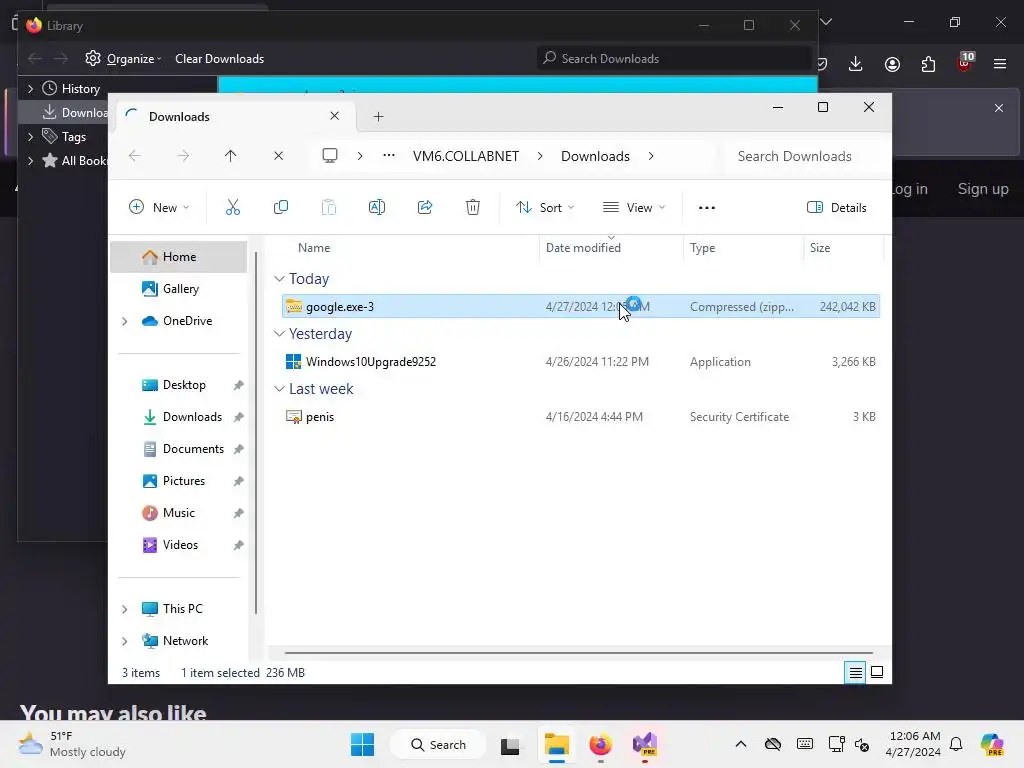This screenshot has width=1024, height=768.
Task: Open Documents pinned folder in navigation pane
Action: [179, 449]
